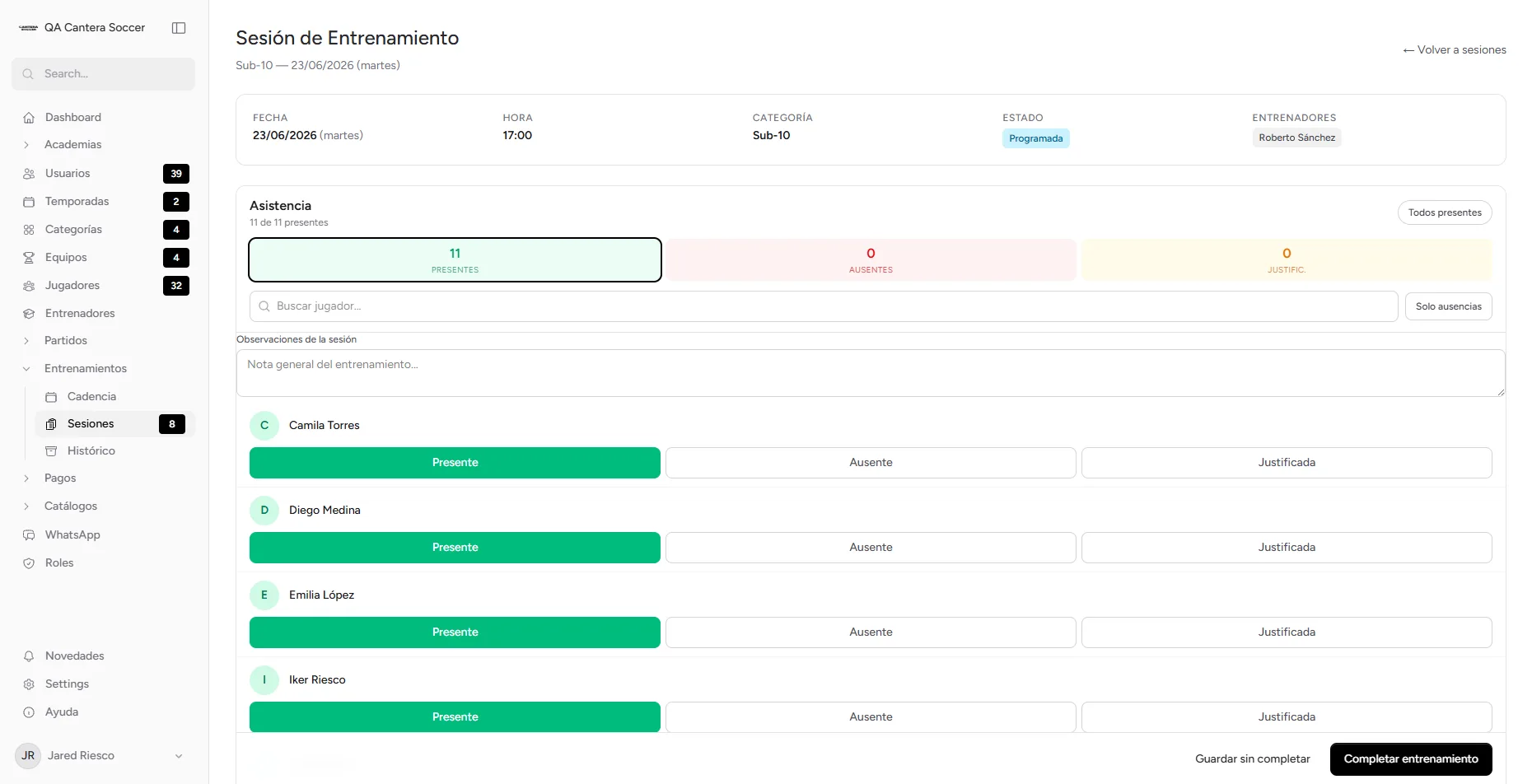Click the Equipos trophy icon
1532x784 pixels.
[x=29, y=258]
